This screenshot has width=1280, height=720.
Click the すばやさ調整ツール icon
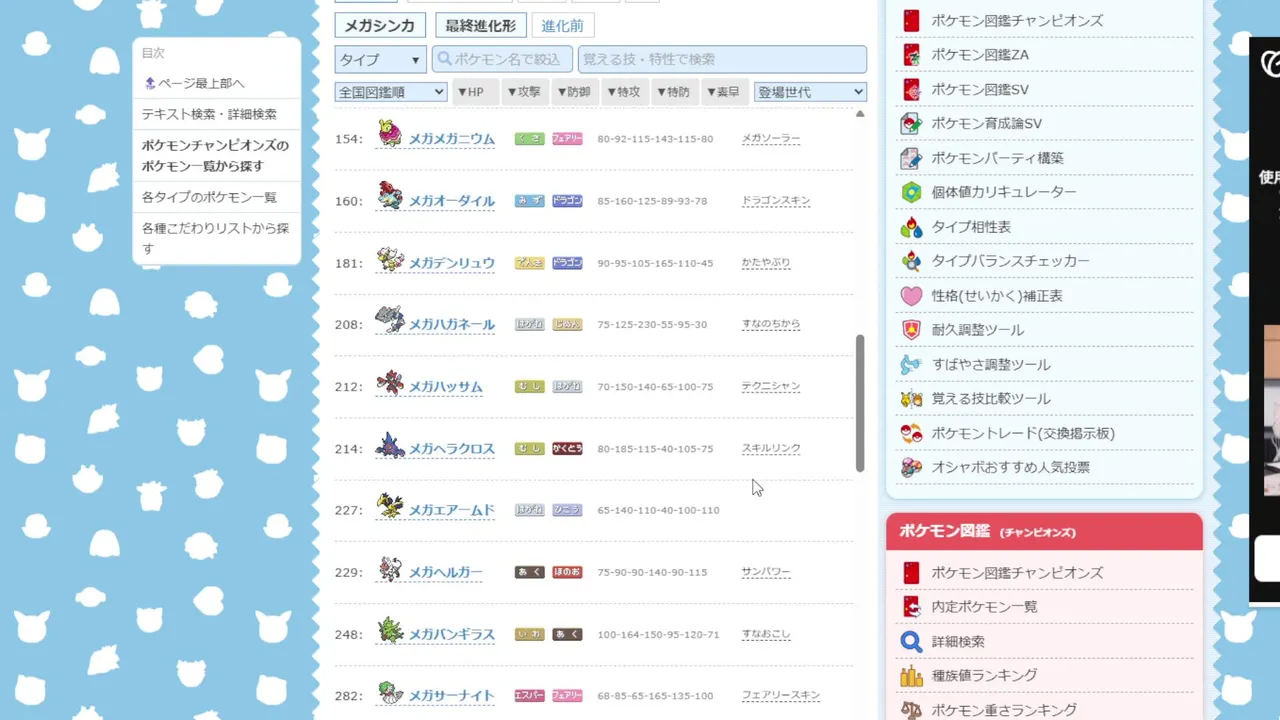pos(911,364)
